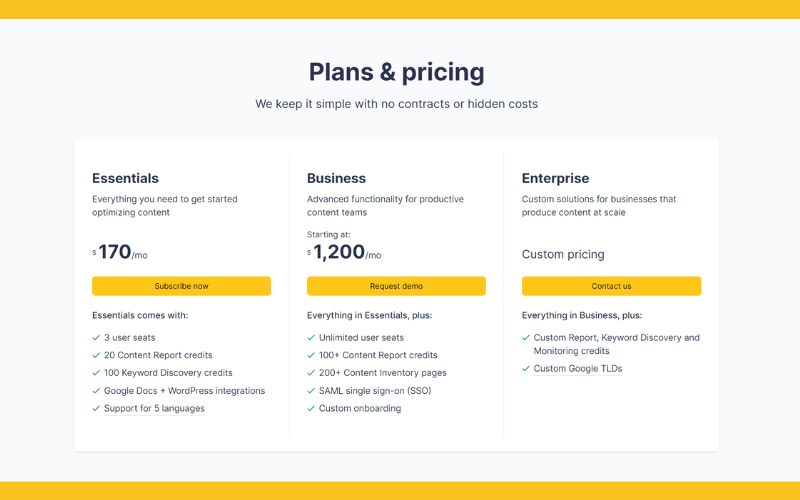Select the Essentials plan heading
Viewport: 800px width, 500px height.
[125, 178]
